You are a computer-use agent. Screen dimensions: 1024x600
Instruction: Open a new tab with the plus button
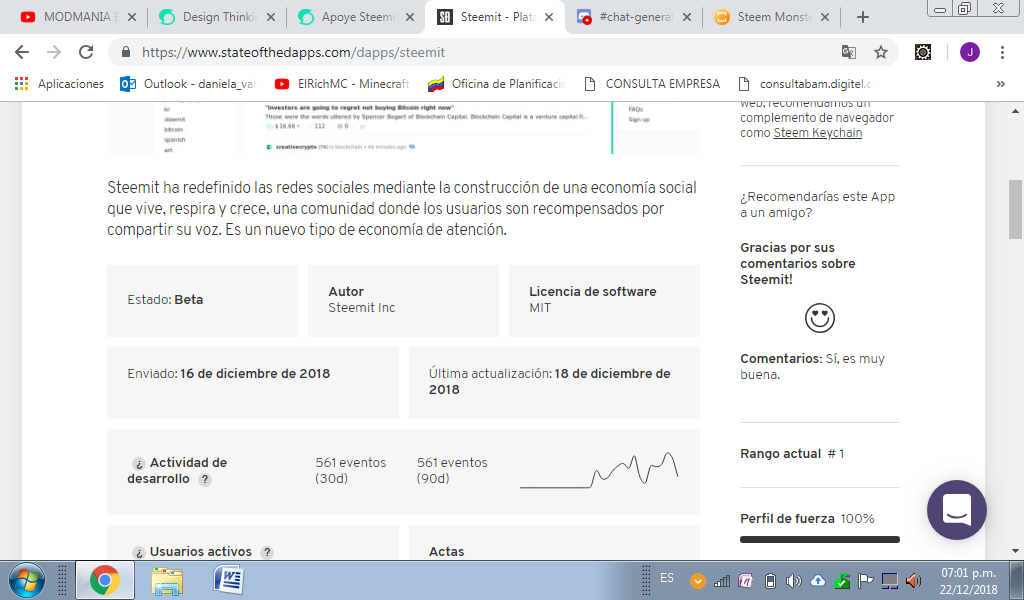(x=863, y=17)
